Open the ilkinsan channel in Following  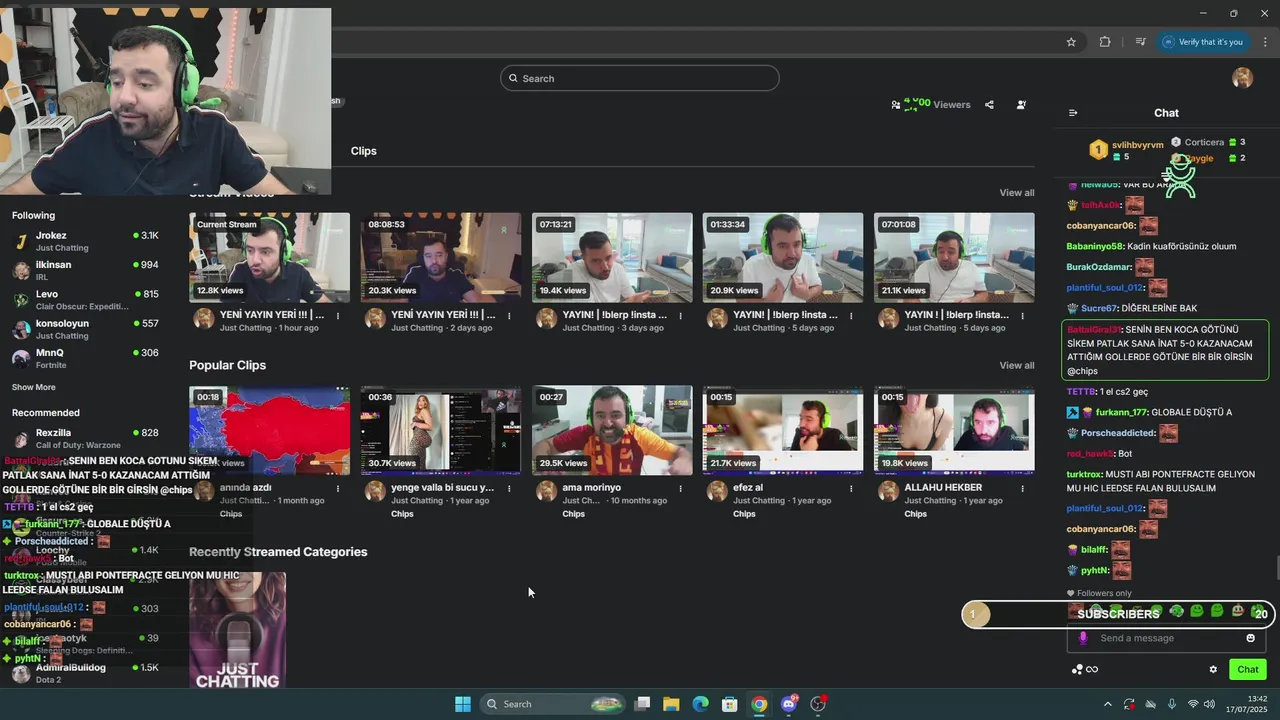tap(85, 270)
